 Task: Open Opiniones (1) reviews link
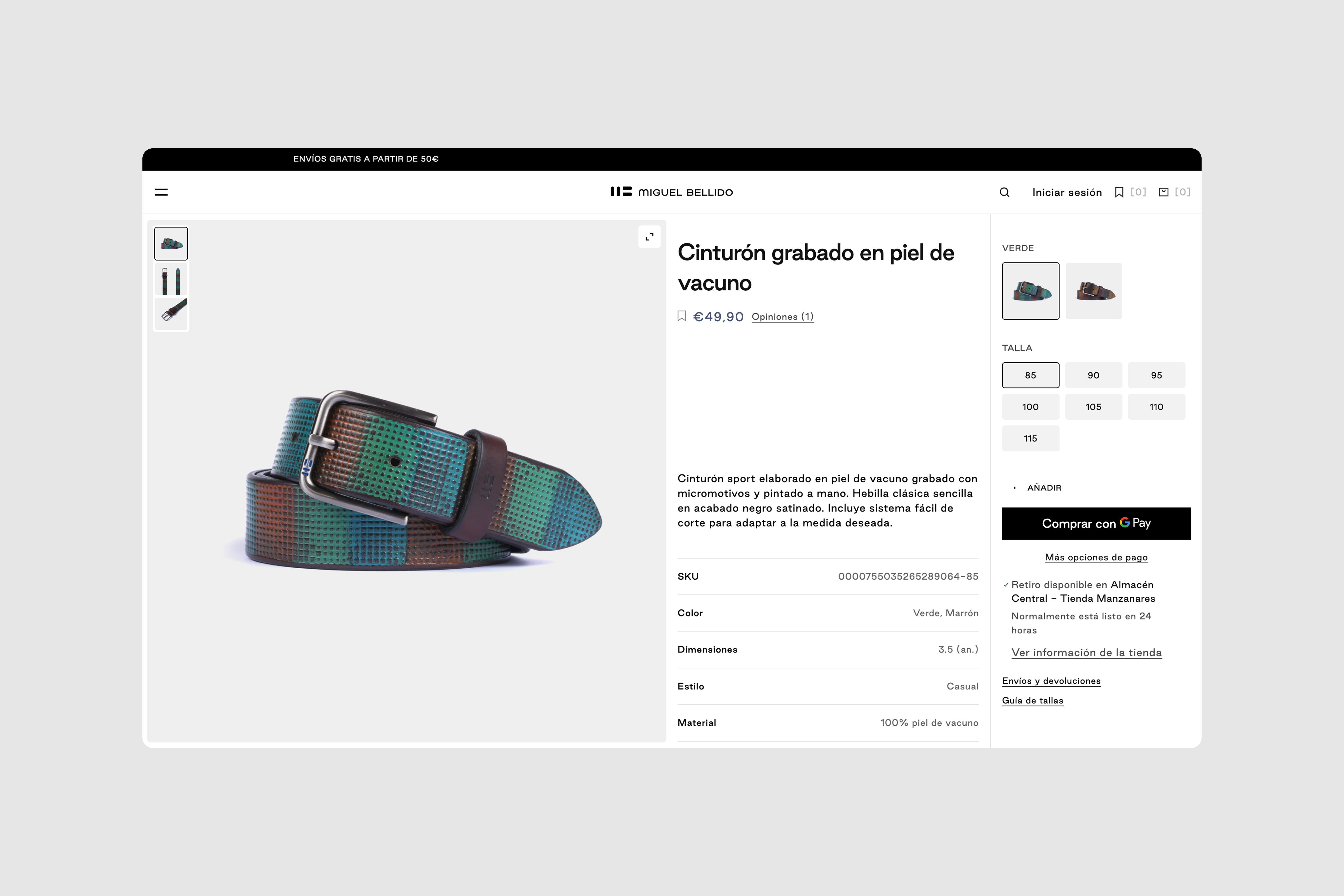pyautogui.click(x=782, y=317)
